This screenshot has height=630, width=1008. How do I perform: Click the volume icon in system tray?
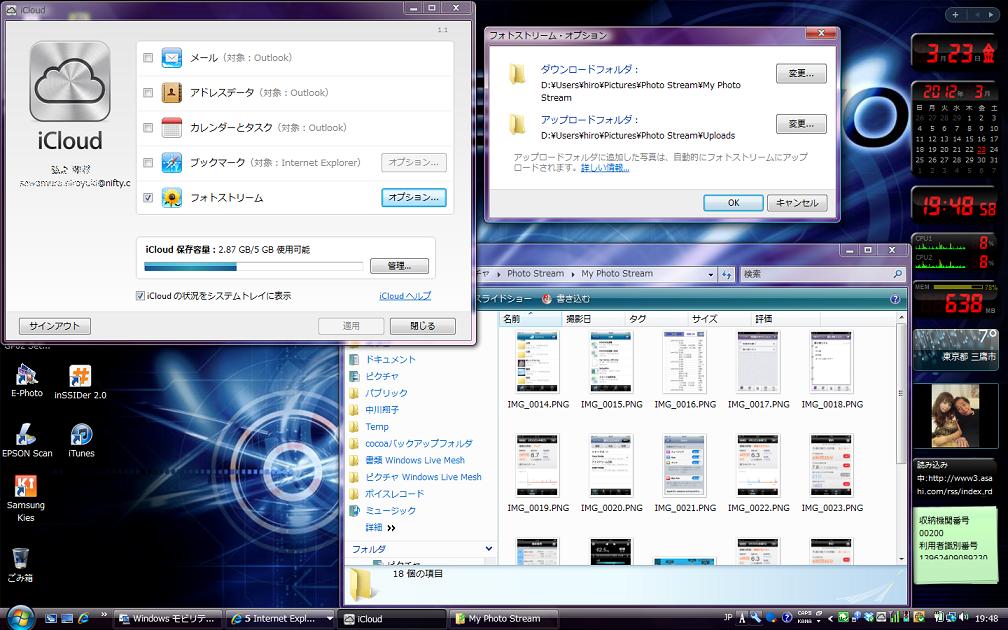coord(963,617)
